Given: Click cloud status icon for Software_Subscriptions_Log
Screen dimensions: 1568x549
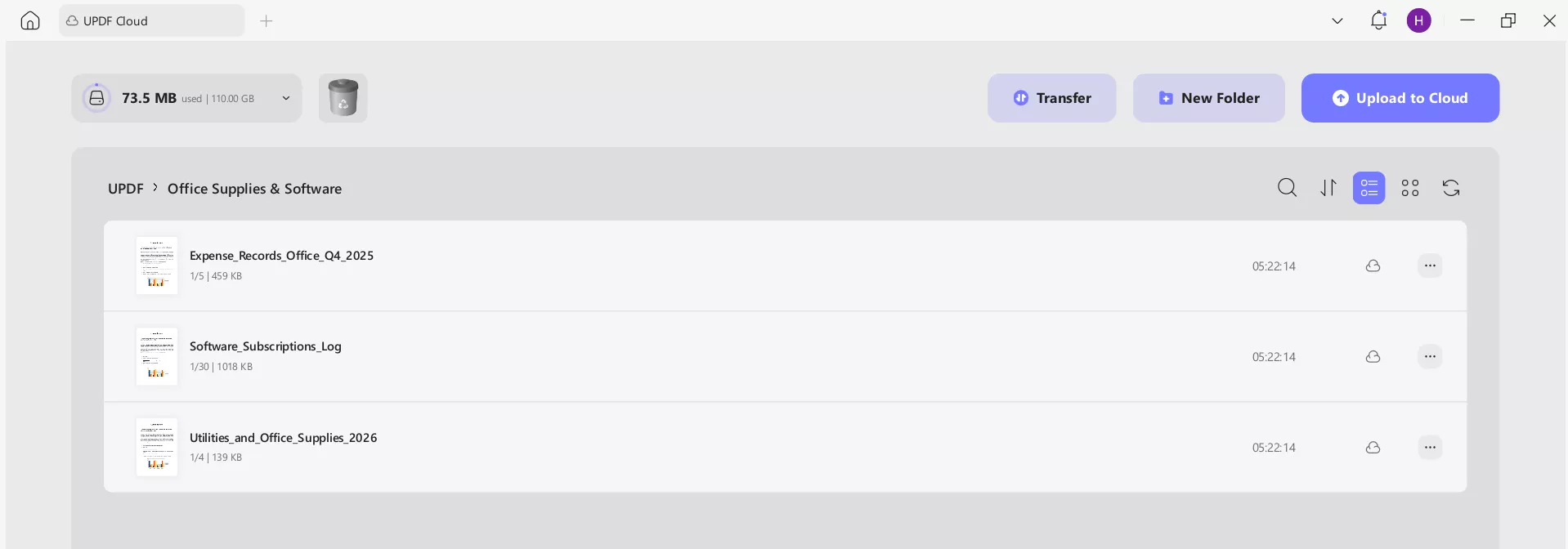Looking at the screenshot, I should pyautogui.click(x=1373, y=357).
